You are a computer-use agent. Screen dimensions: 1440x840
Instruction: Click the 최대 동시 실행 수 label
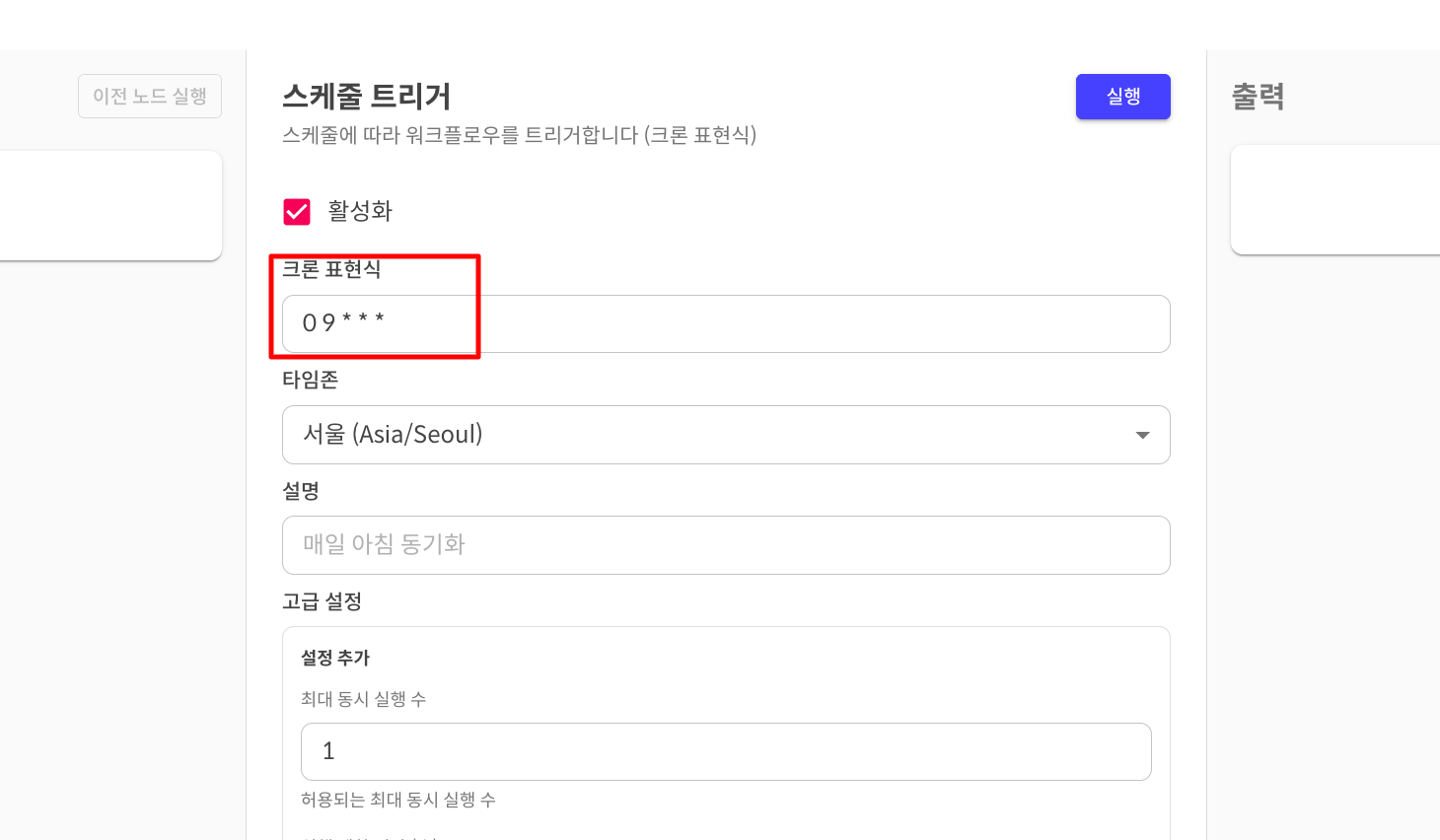tap(363, 699)
